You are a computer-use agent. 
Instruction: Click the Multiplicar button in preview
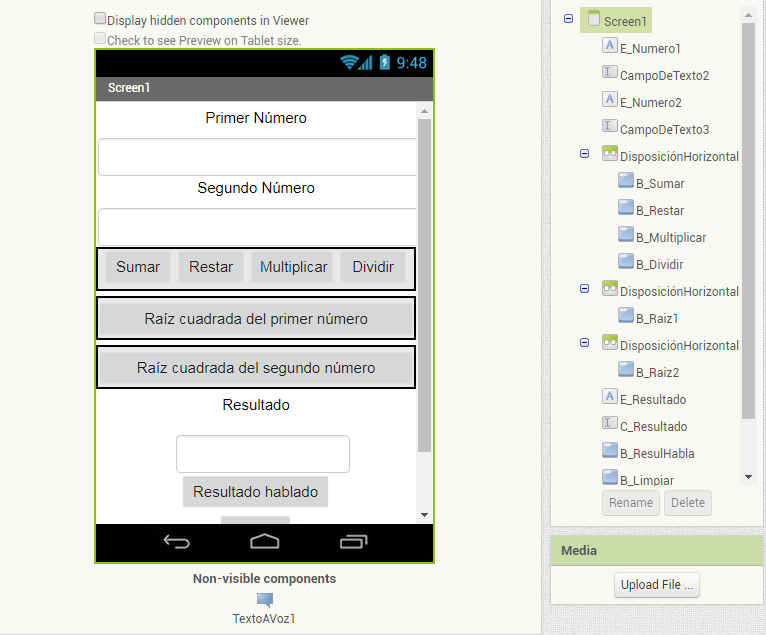pos(293,267)
